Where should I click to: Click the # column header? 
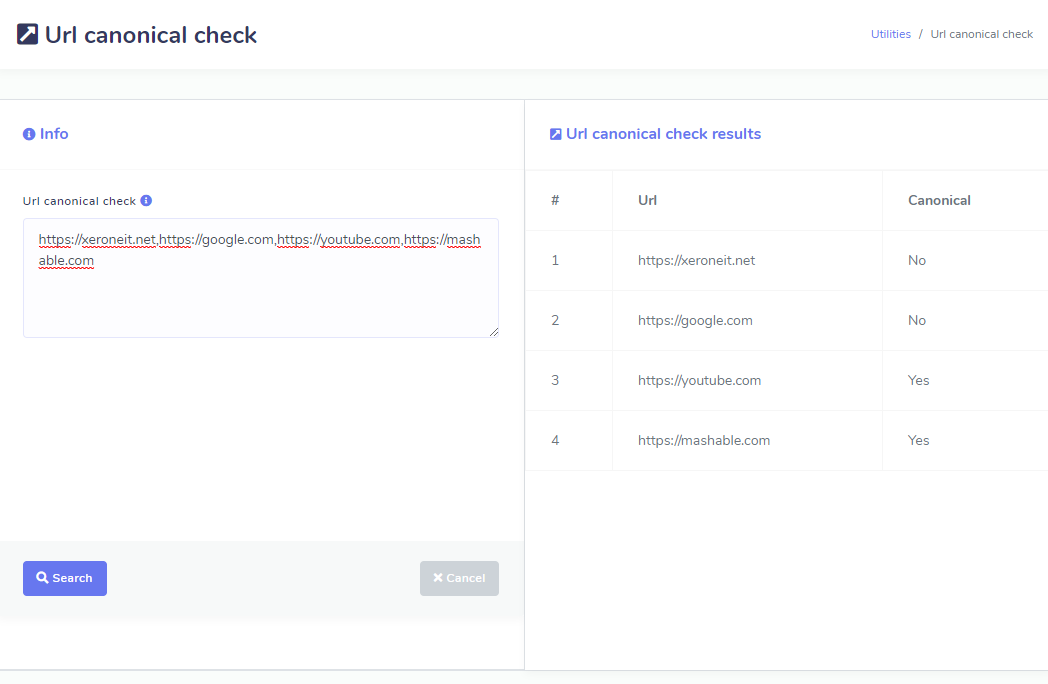pos(555,200)
